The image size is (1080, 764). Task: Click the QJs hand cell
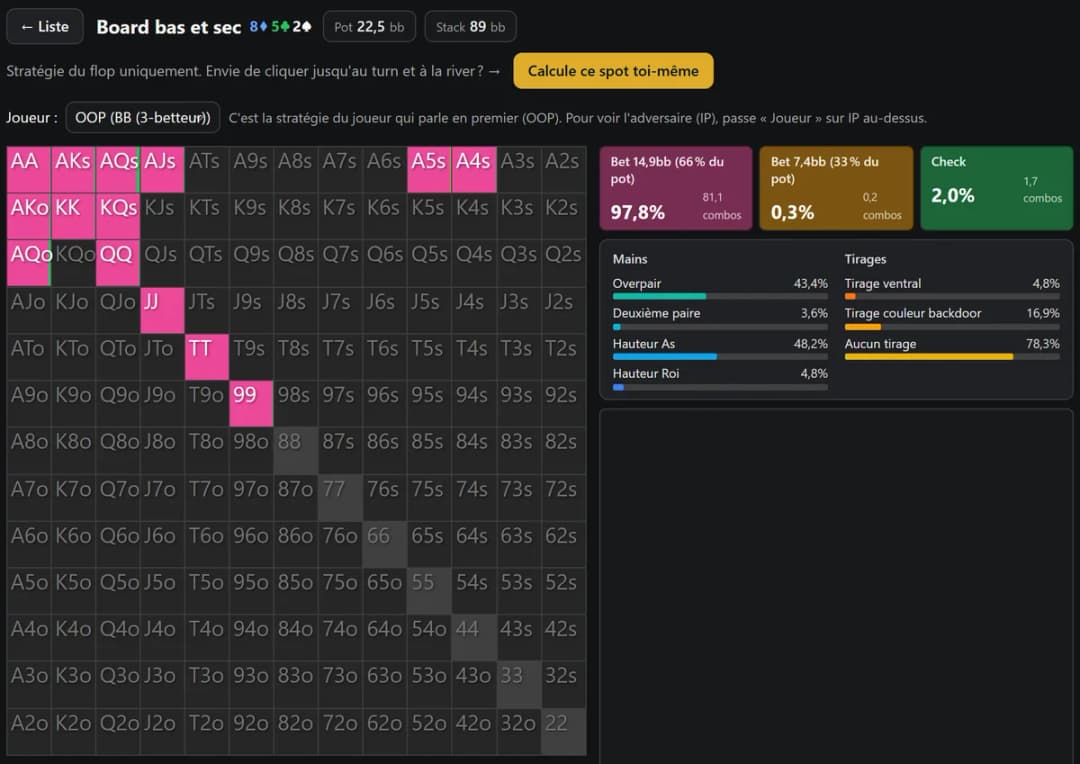[163, 263]
